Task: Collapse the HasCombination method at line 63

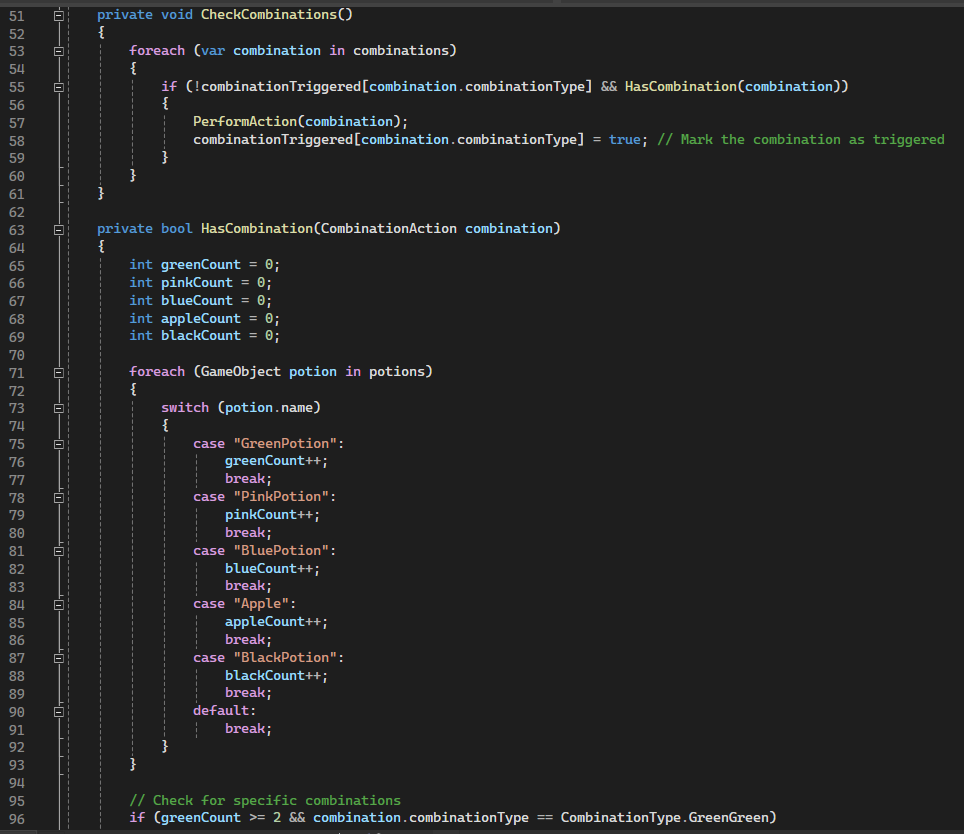Action: [x=59, y=230]
